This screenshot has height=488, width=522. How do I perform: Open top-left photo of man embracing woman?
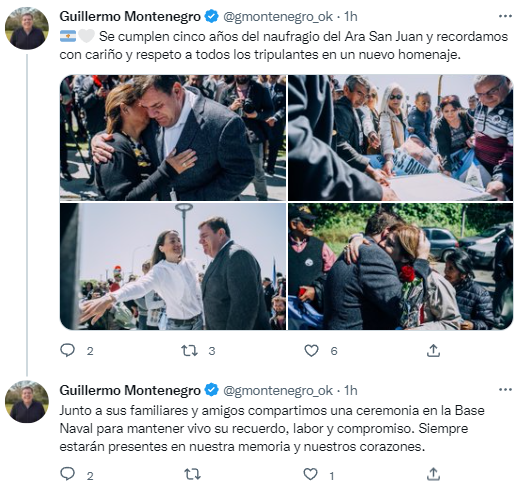coord(173,138)
